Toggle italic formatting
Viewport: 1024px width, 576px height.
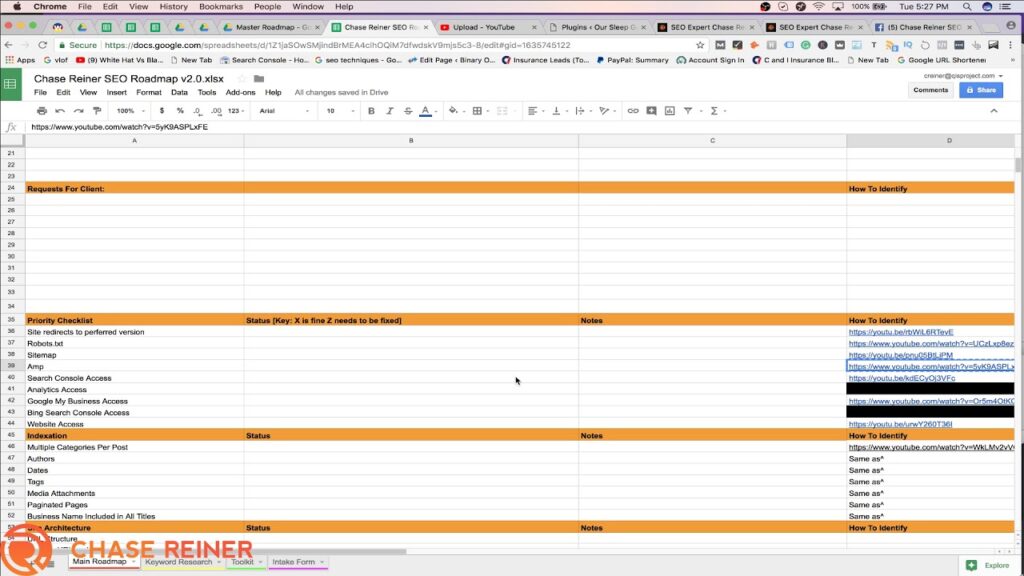[x=389, y=111]
